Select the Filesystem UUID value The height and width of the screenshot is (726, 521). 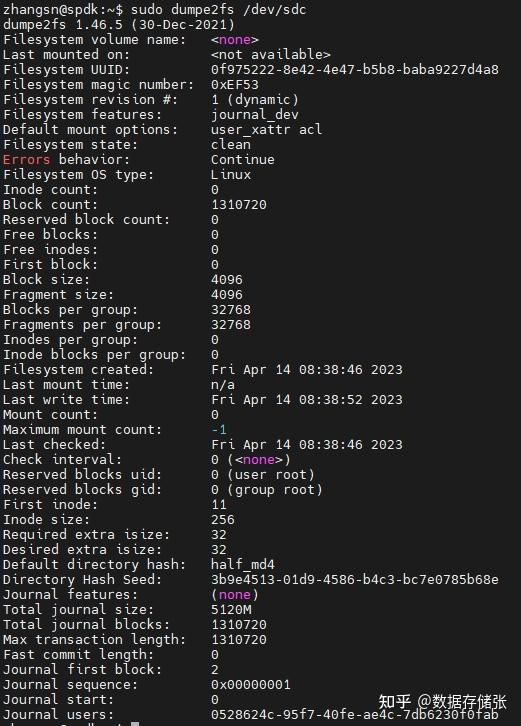click(355, 69)
